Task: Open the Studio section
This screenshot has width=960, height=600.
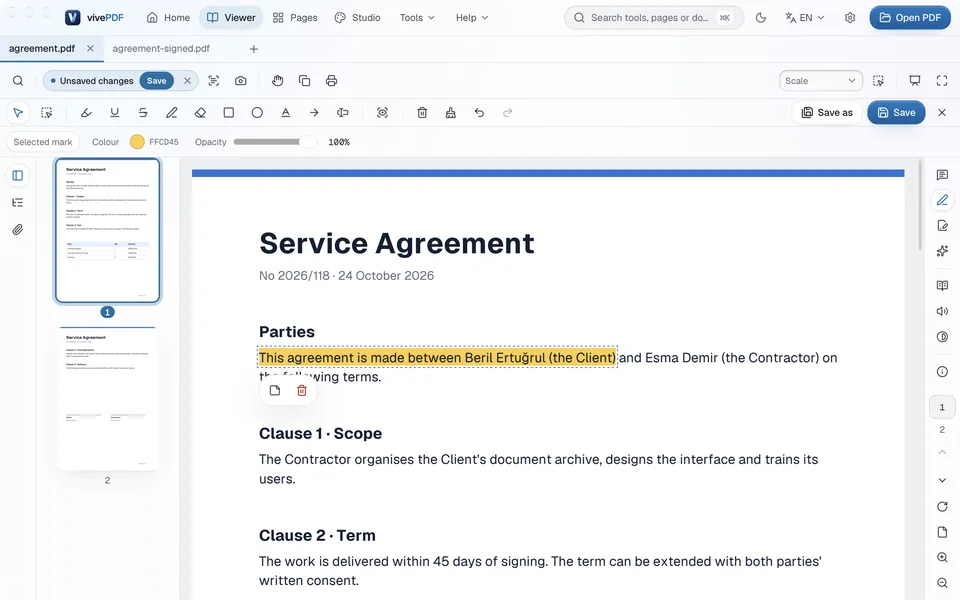Action: [358, 18]
